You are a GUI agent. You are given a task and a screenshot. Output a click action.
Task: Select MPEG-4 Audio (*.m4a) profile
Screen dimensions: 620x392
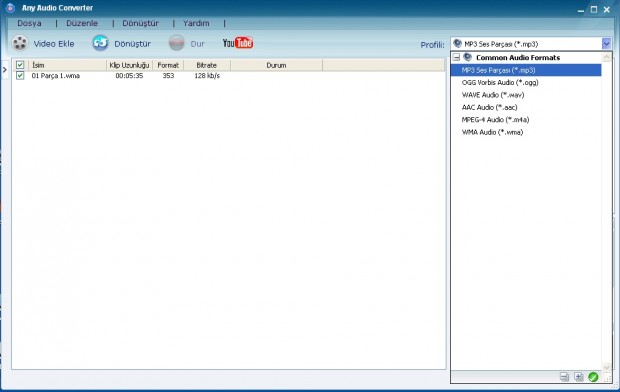tap(526, 119)
